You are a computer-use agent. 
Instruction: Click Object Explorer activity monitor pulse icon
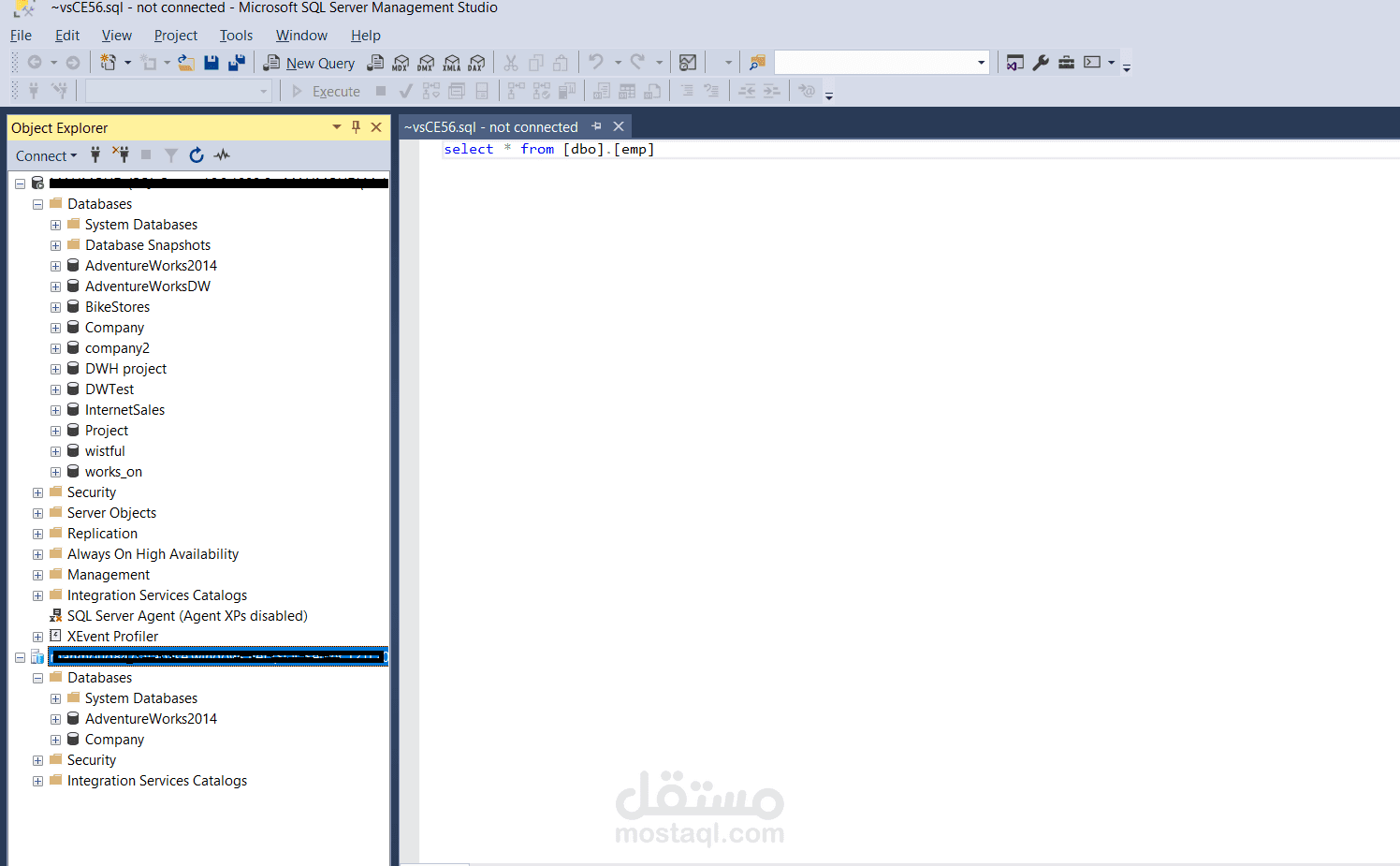222,155
